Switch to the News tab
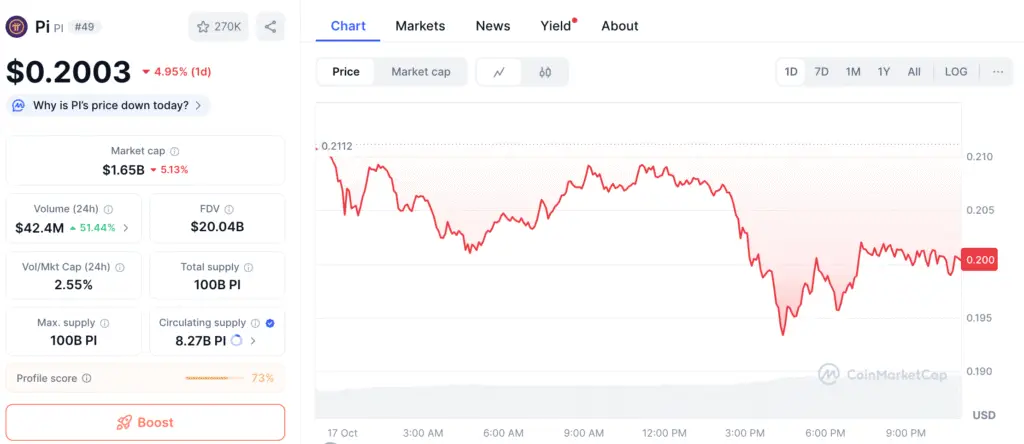 (493, 26)
